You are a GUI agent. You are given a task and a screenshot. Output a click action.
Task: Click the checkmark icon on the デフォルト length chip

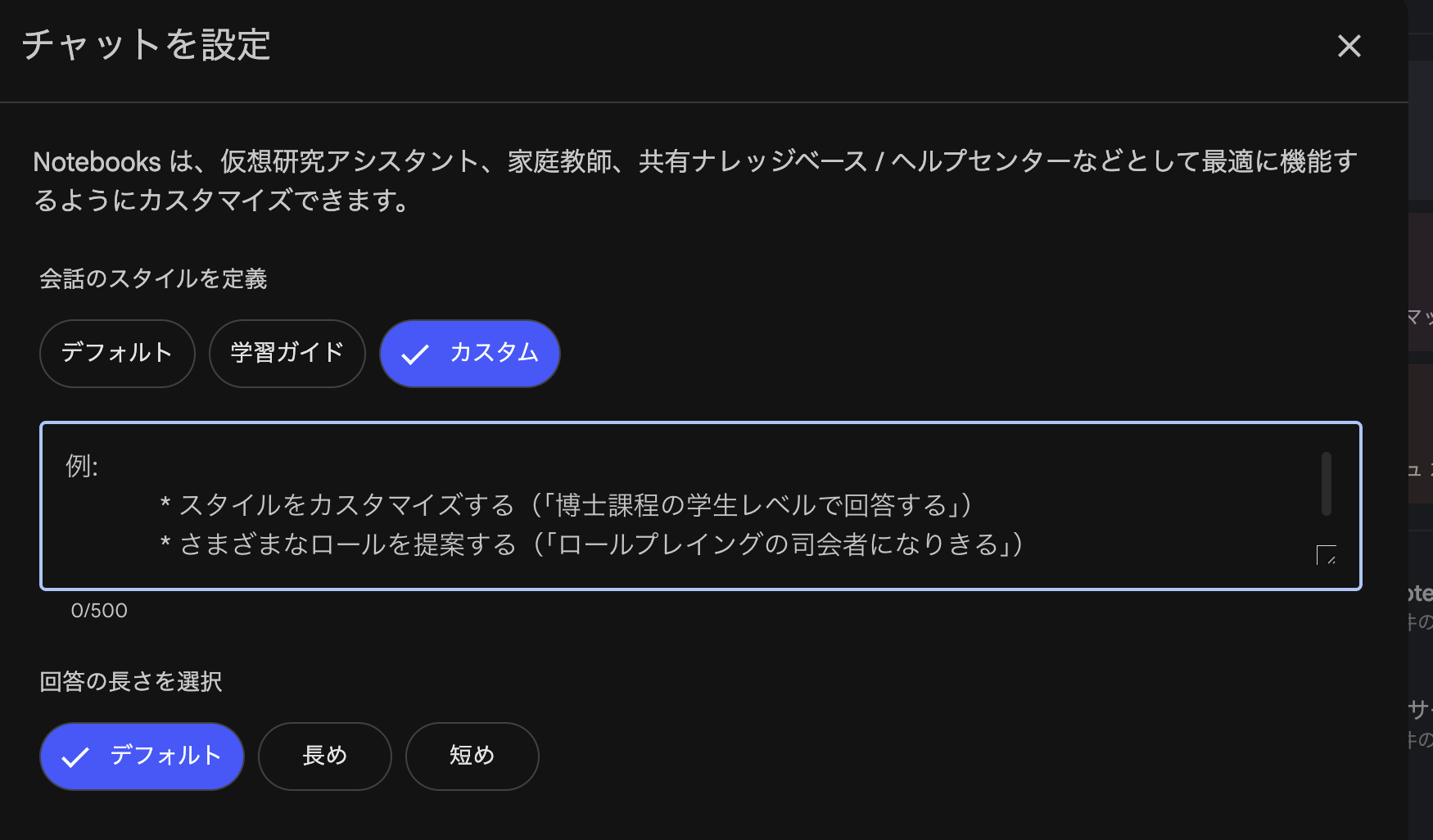pos(77,756)
